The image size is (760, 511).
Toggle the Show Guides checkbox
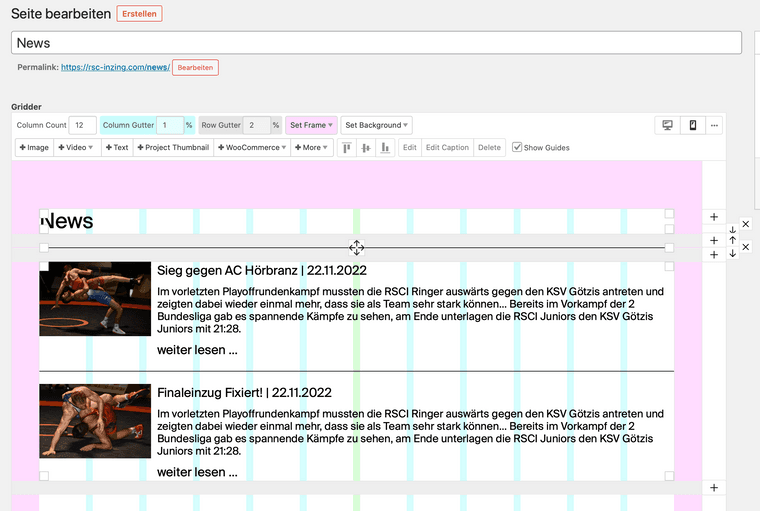coord(517,147)
